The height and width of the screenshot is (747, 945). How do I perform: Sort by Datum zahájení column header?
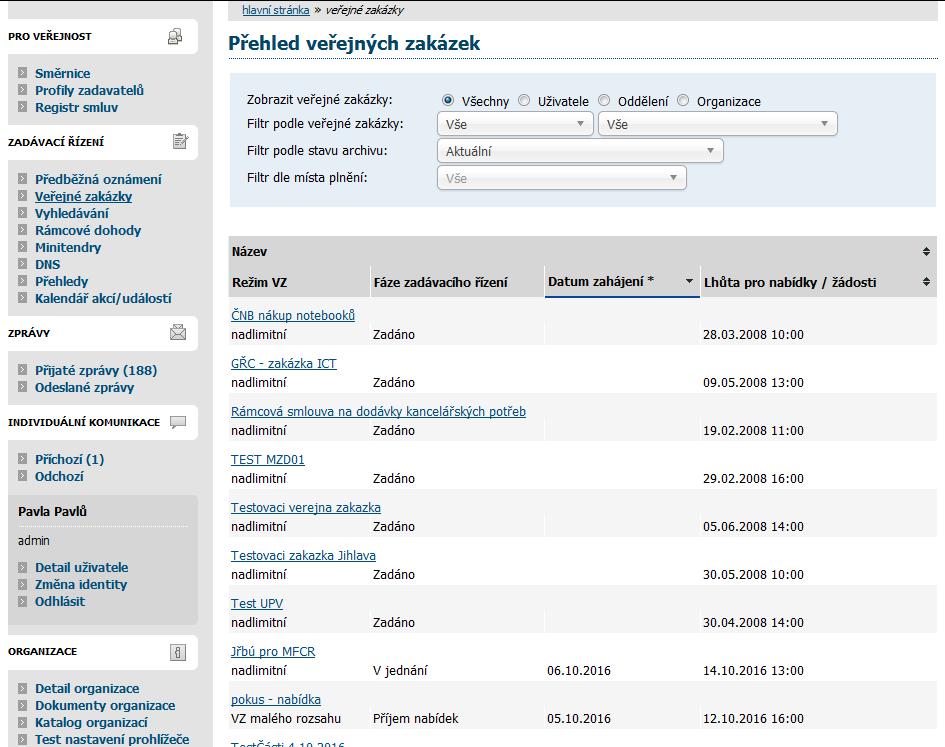point(601,281)
